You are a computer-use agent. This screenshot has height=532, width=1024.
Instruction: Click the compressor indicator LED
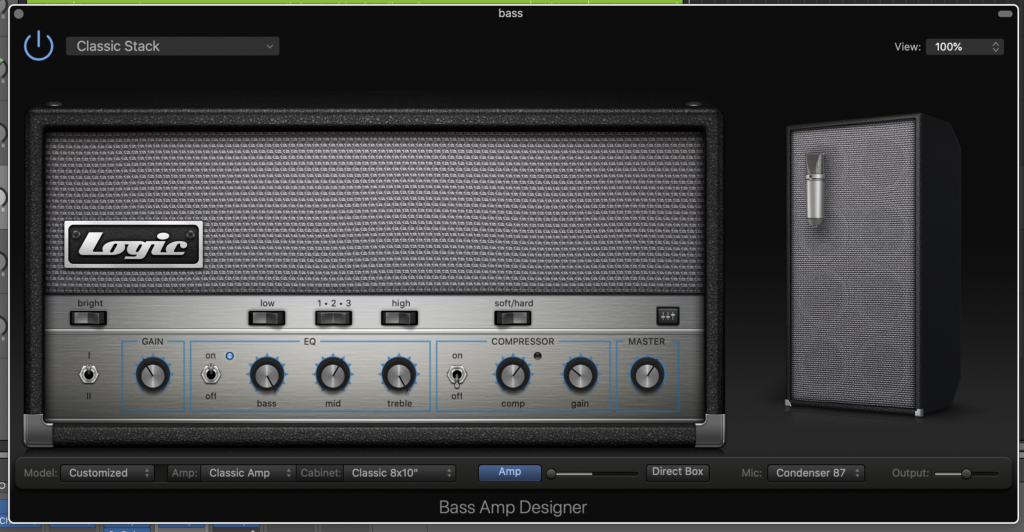[x=537, y=356]
